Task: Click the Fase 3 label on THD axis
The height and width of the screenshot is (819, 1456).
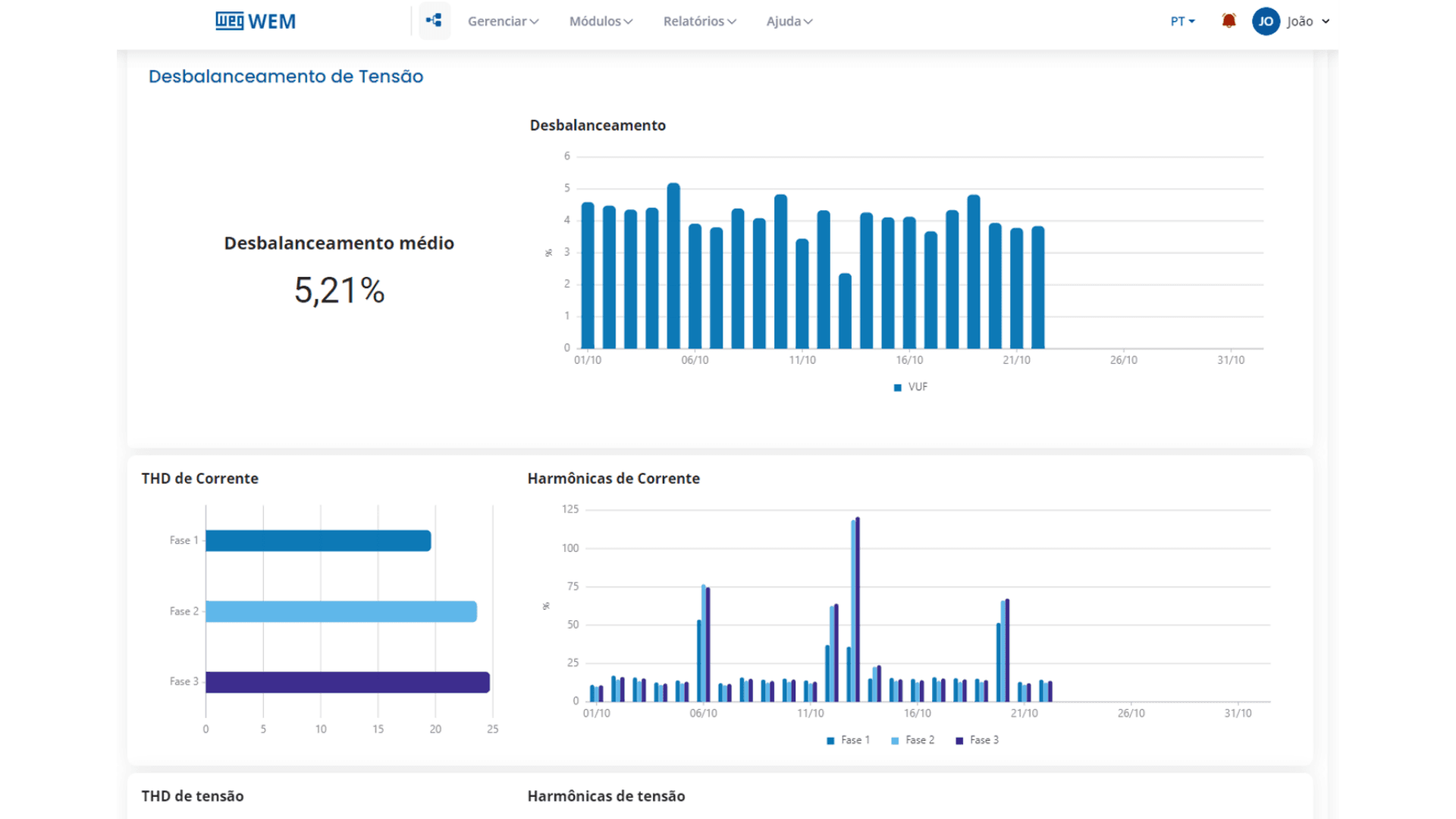Action: 184,682
